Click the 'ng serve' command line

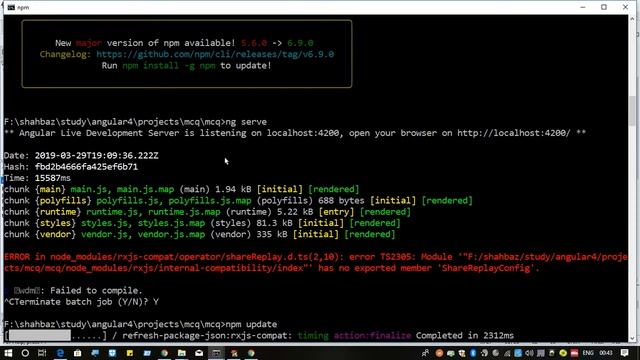[x=246, y=122]
